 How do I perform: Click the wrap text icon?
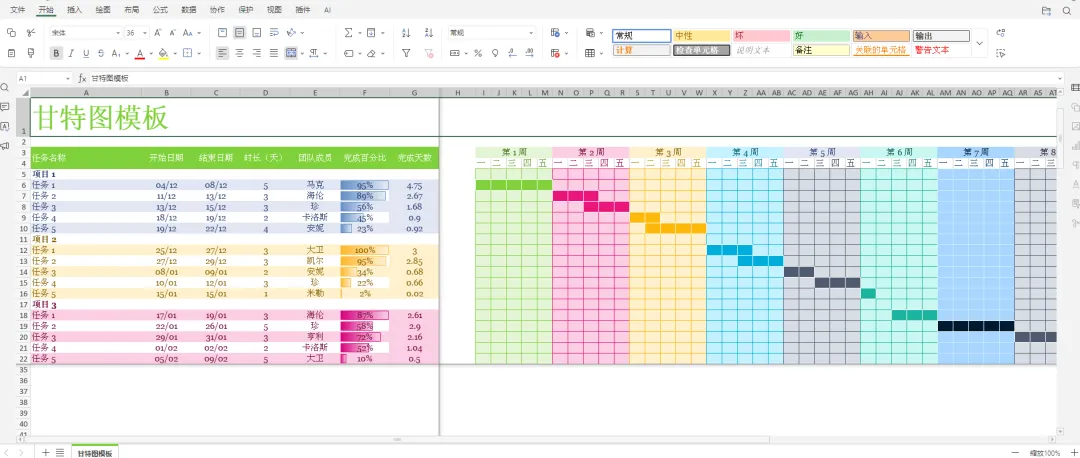coord(274,32)
